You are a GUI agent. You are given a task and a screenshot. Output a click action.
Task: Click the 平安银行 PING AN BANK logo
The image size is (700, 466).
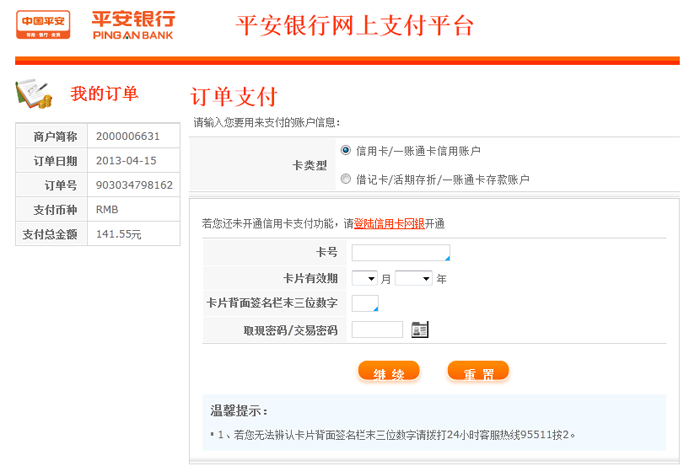[x=133, y=24]
